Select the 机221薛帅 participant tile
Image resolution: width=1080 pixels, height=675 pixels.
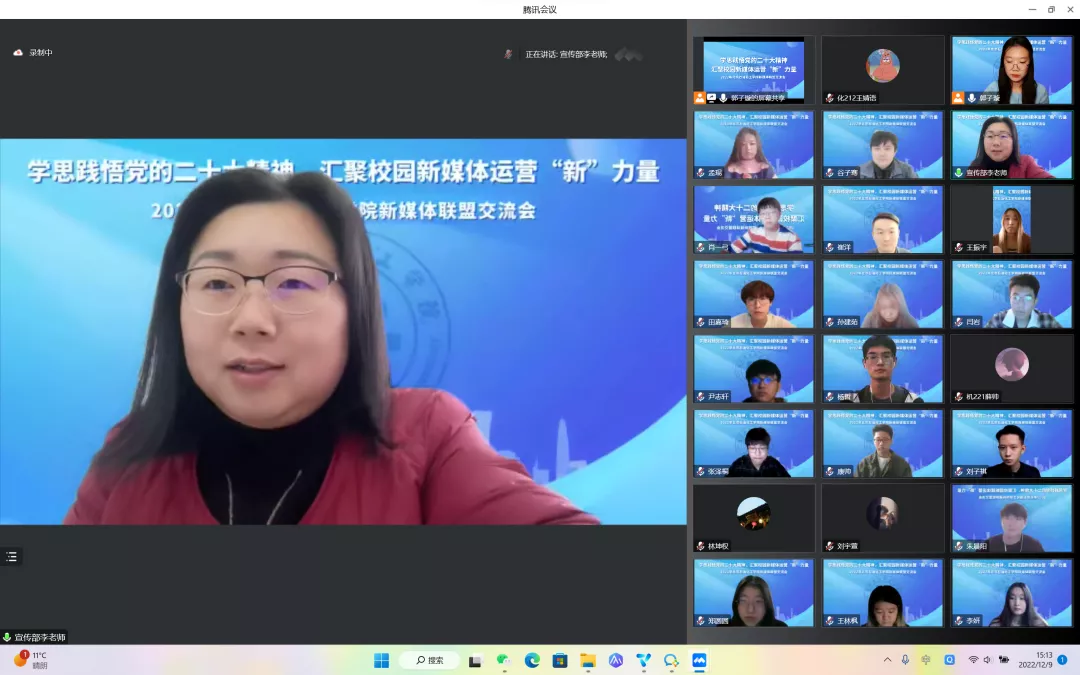(x=1011, y=368)
